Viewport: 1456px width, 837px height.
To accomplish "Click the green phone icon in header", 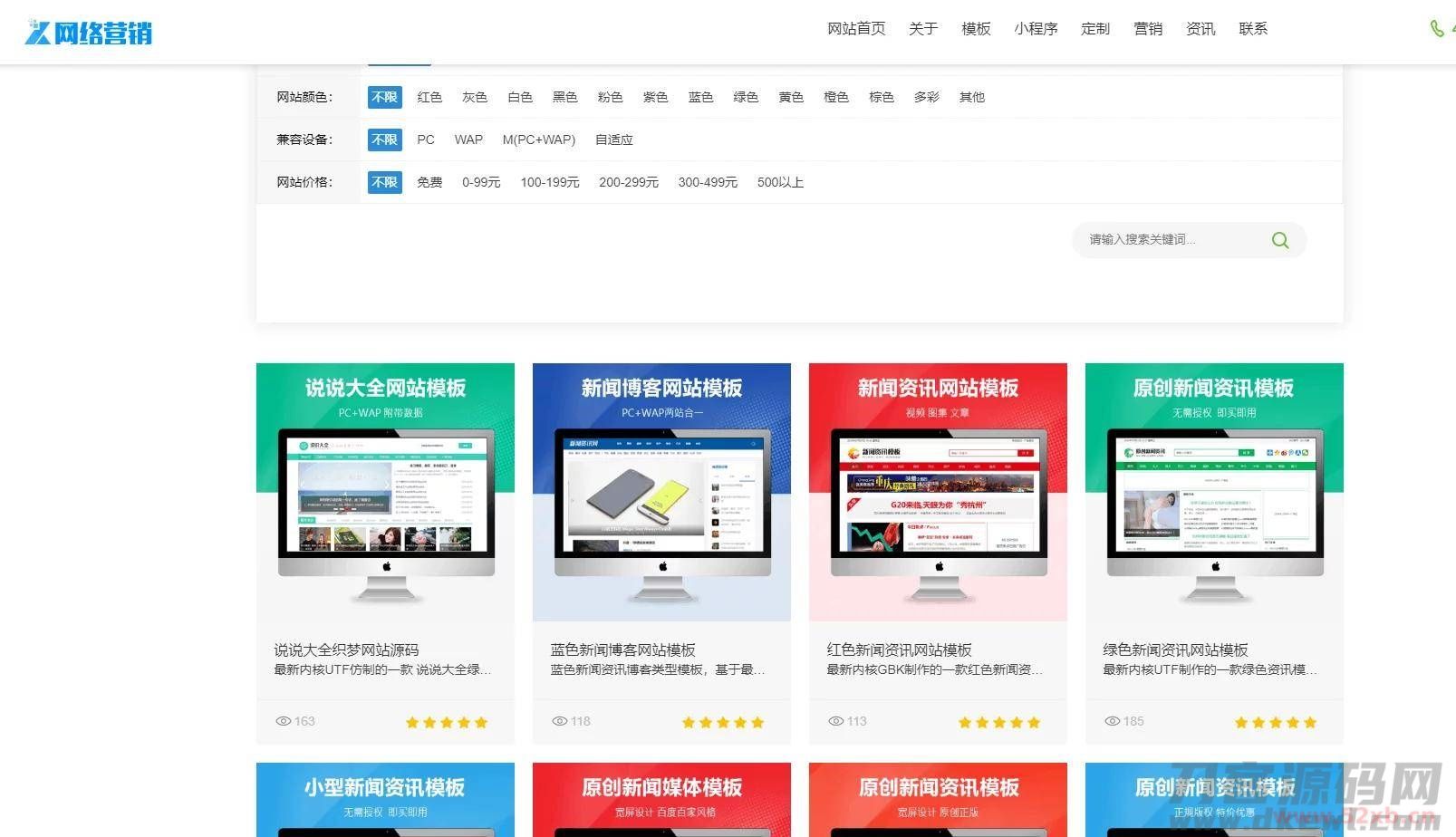I will [x=1437, y=28].
